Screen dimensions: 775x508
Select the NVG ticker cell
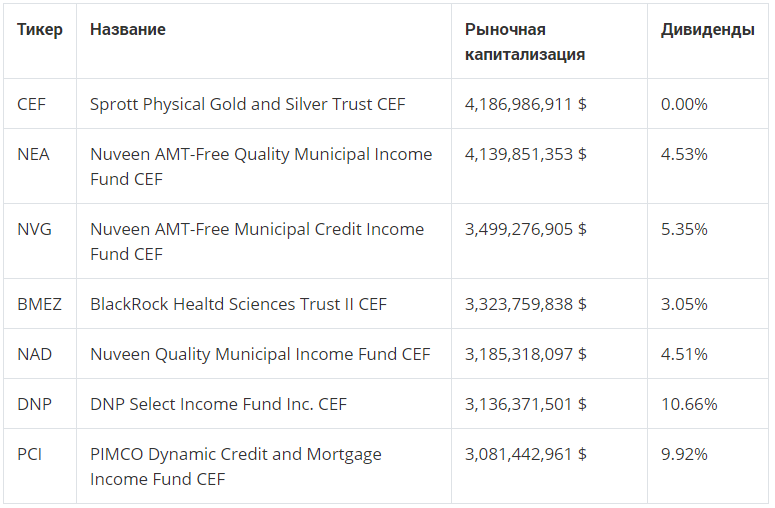tap(34, 229)
